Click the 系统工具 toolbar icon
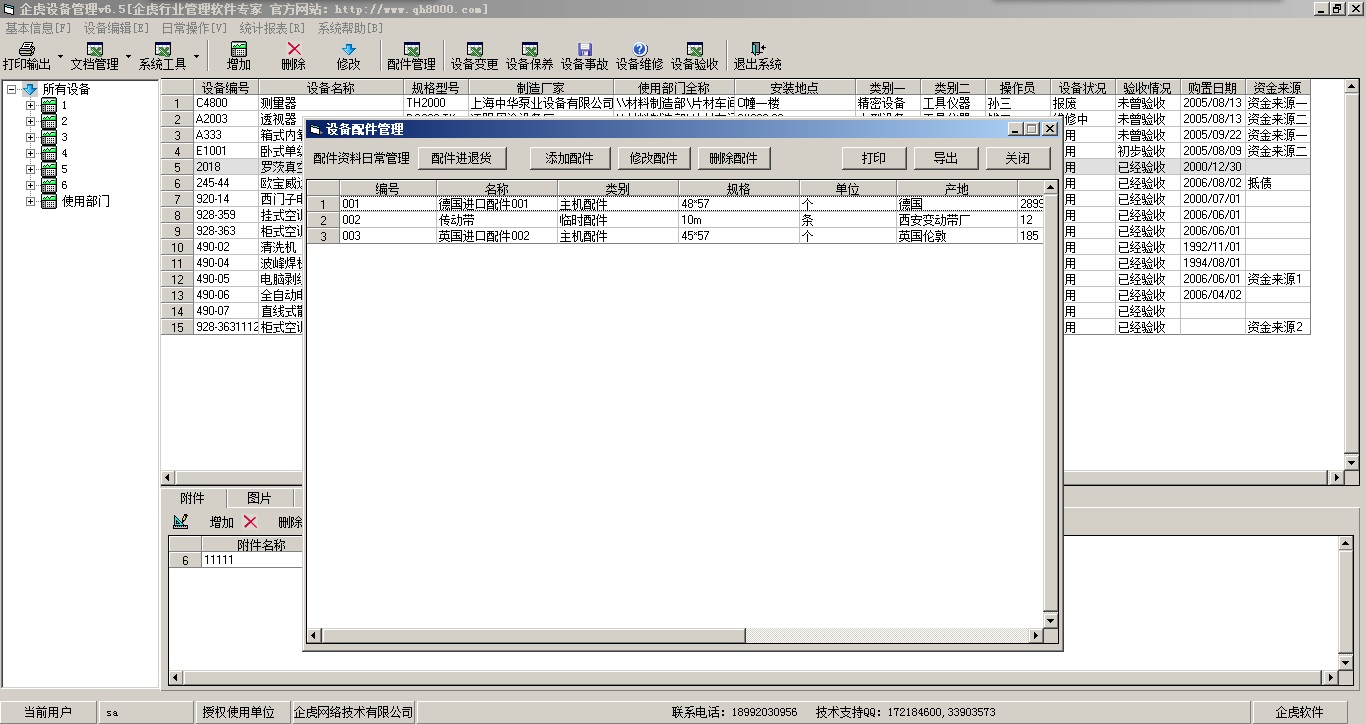Screen dimensions: 1366x724 (163, 49)
